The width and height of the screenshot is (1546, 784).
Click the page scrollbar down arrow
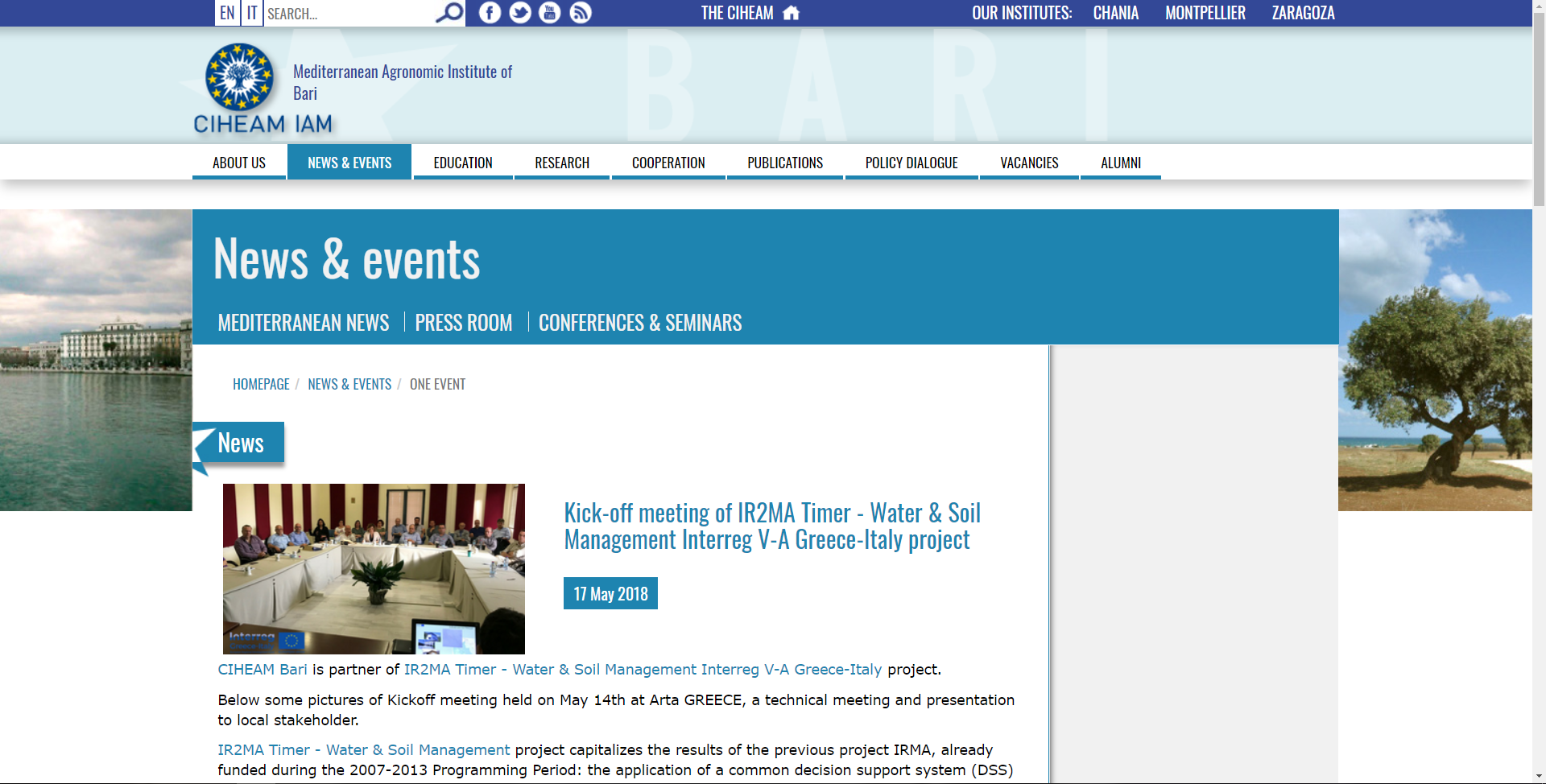tap(1539, 777)
